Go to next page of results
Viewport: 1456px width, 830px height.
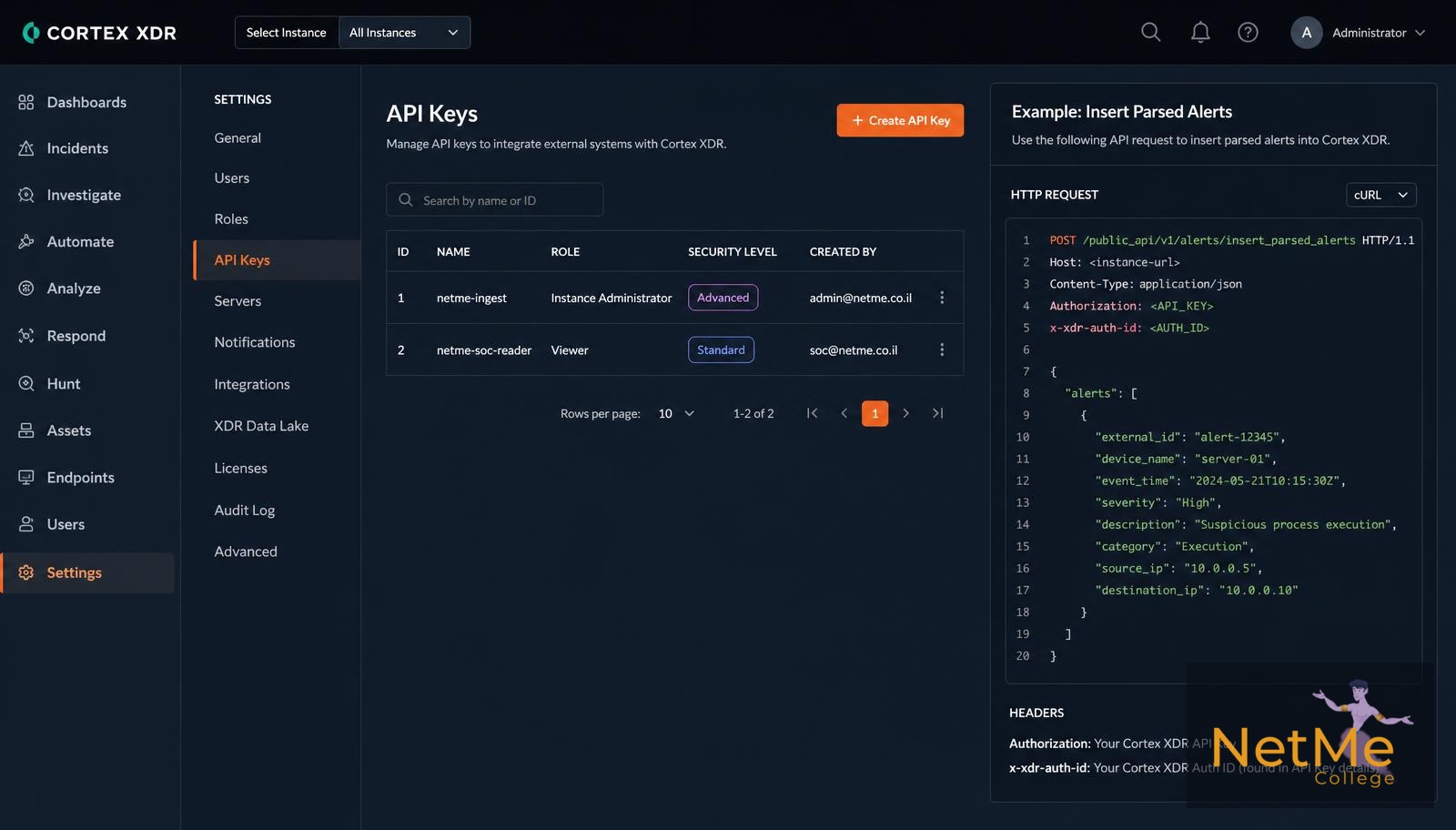point(905,413)
